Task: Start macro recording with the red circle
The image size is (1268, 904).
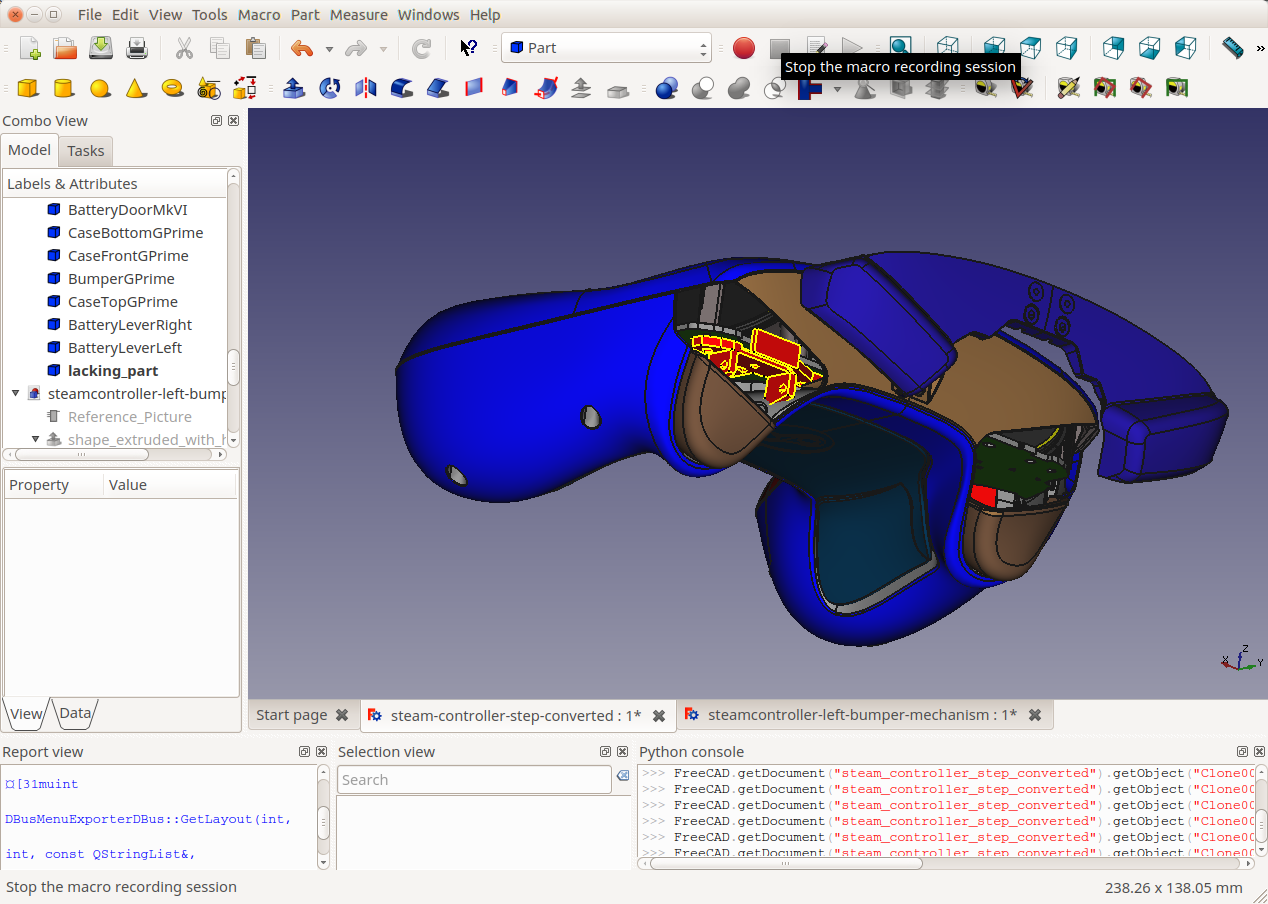Action: point(743,48)
